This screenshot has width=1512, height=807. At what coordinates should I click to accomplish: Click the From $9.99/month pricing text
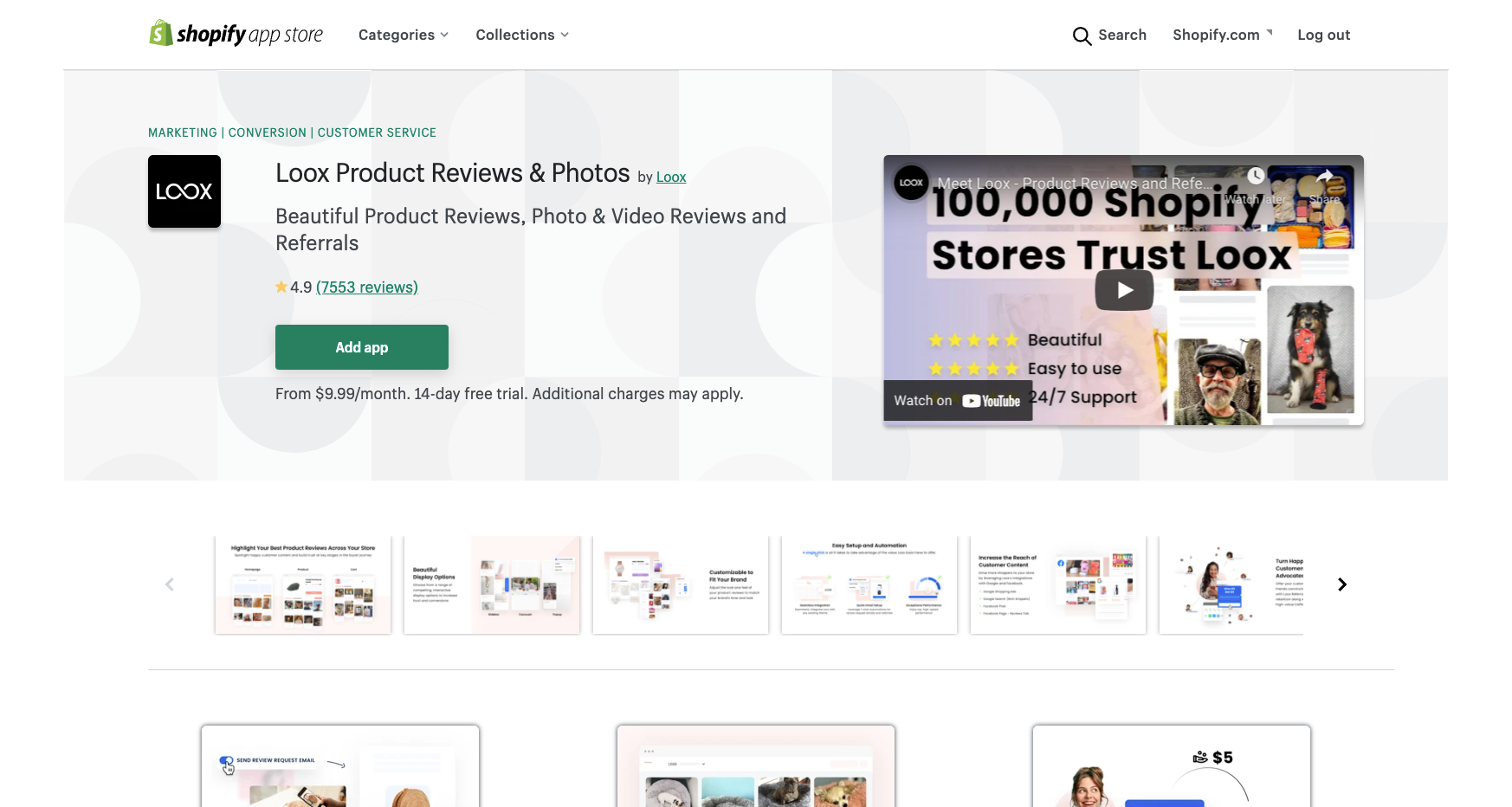pyautogui.click(x=509, y=394)
